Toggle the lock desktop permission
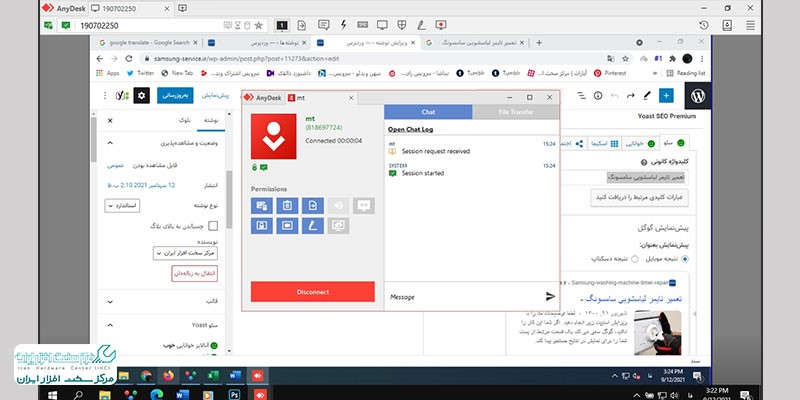This screenshot has width=800, height=400. coord(262,226)
